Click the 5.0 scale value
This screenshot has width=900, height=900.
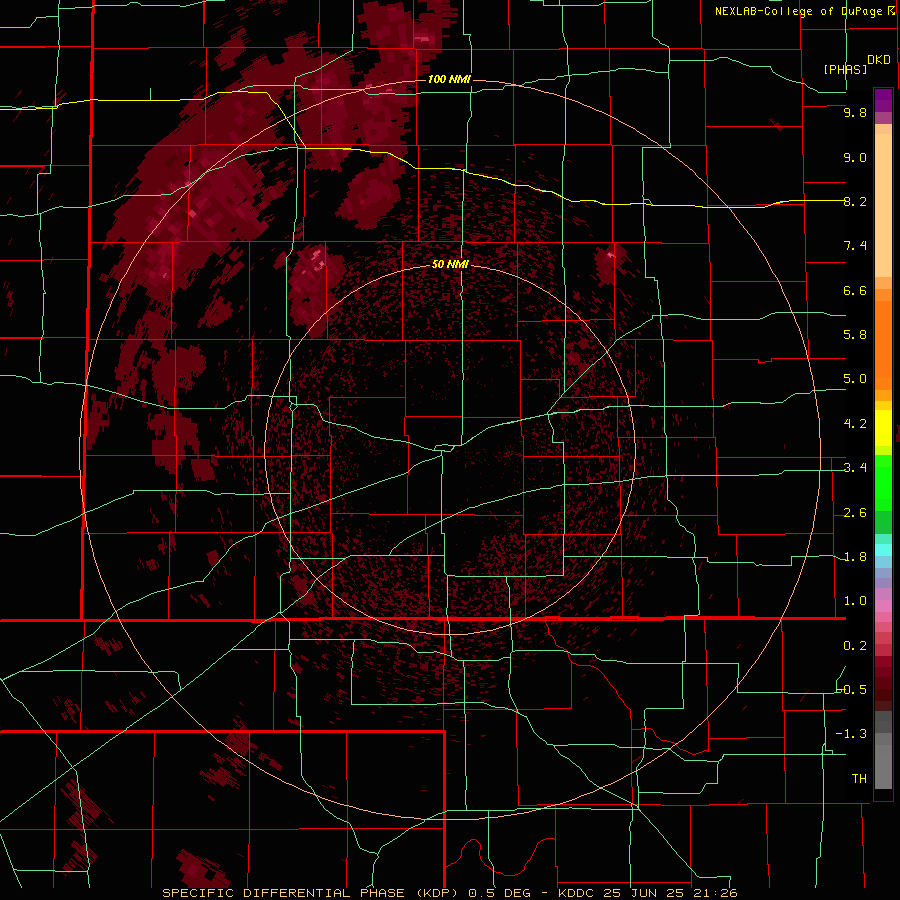click(x=855, y=379)
